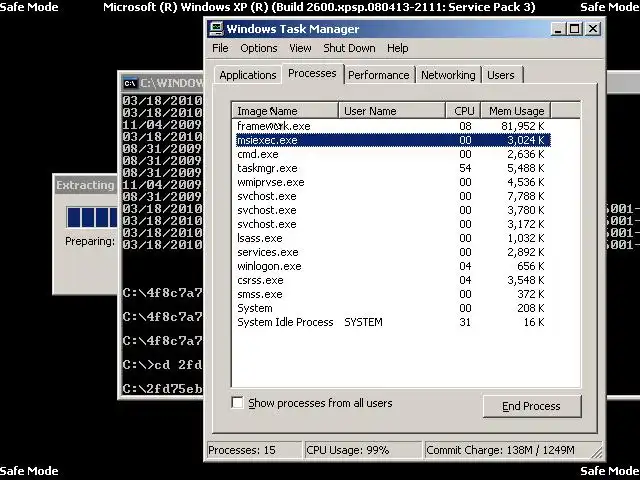Select the csrss.exe process
This screenshot has height=480, width=640.
point(393,280)
